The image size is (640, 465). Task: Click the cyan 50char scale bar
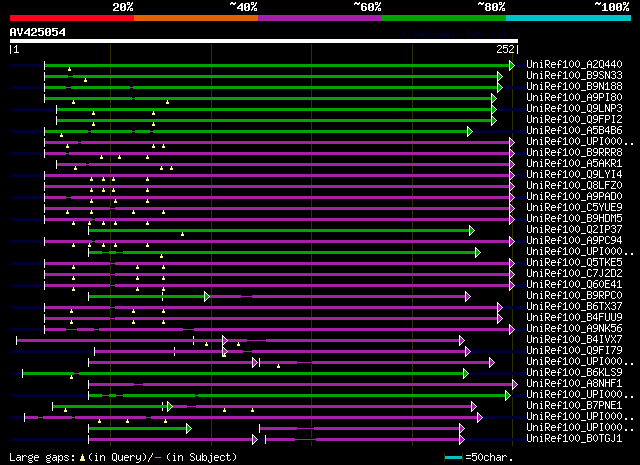click(x=453, y=458)
